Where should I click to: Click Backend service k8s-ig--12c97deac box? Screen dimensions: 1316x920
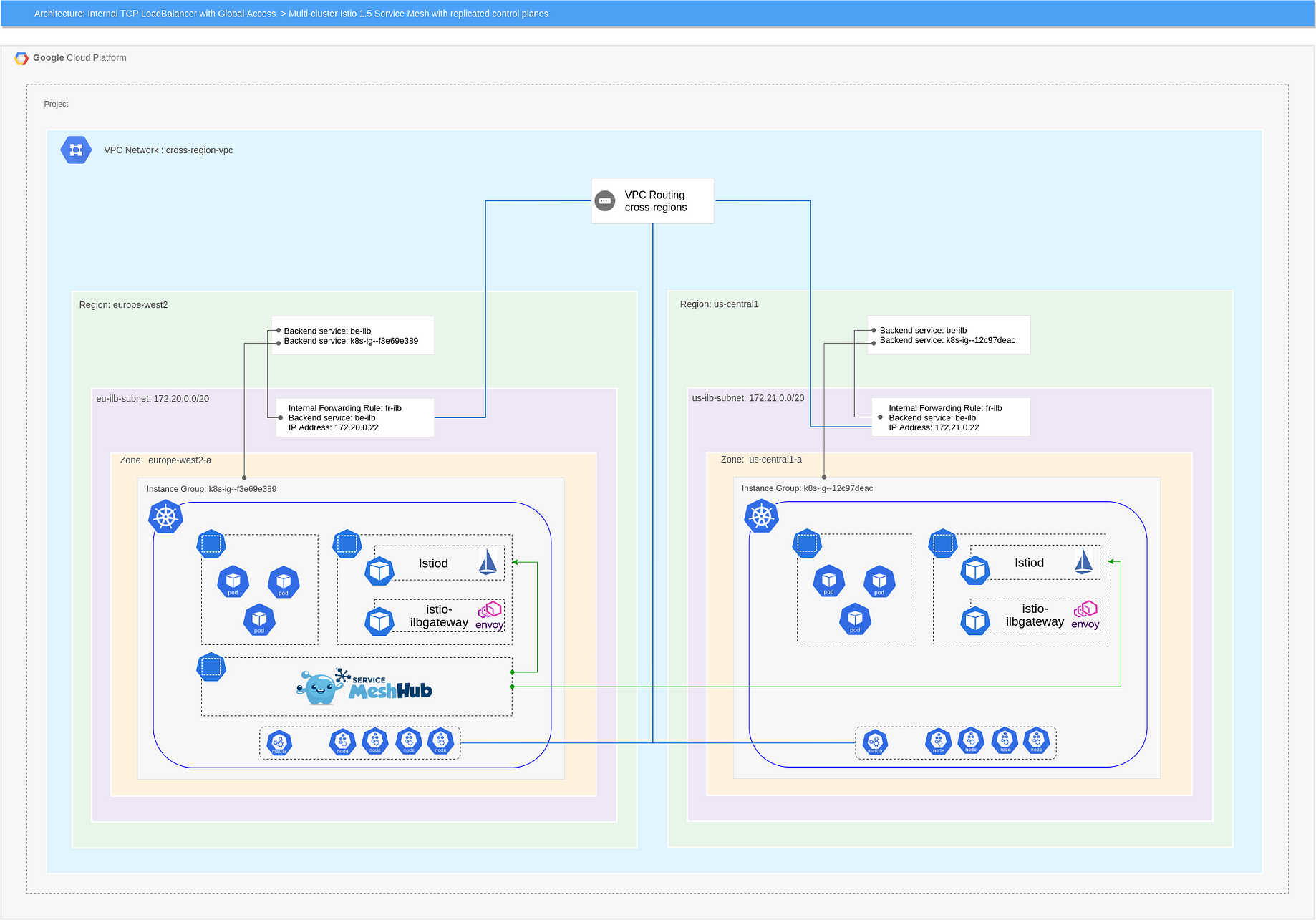949,335
